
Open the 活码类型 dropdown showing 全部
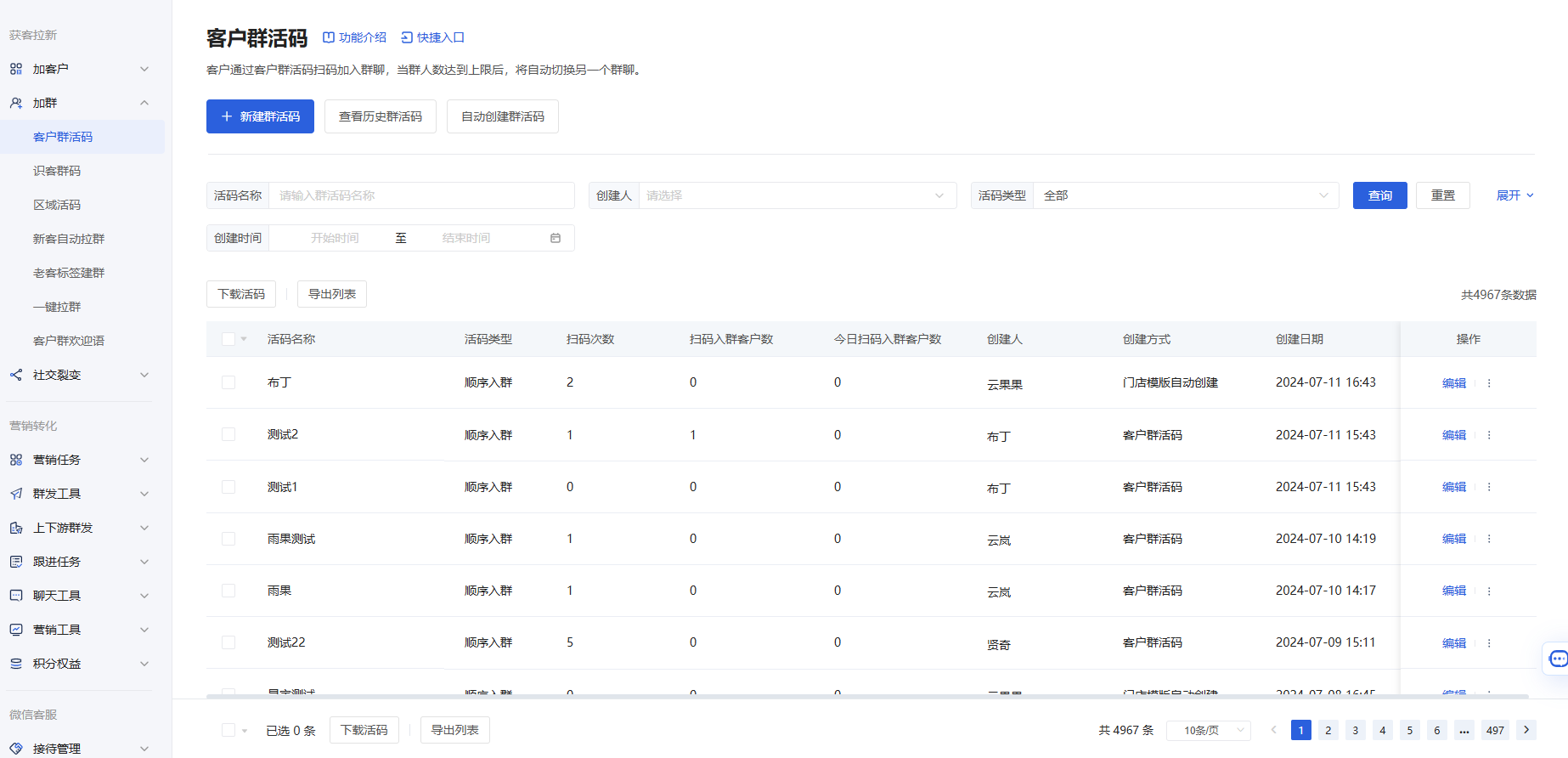pyautogui.click(x=1186, y=195)
